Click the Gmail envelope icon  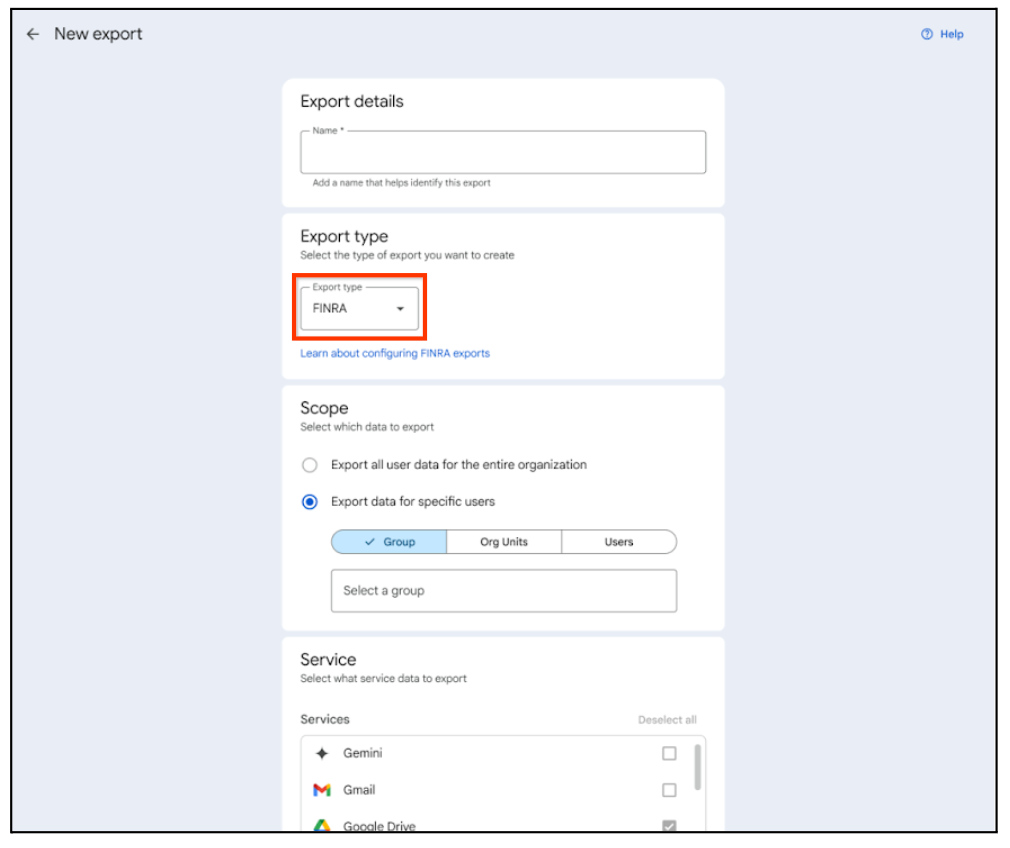tap(322, 790)
